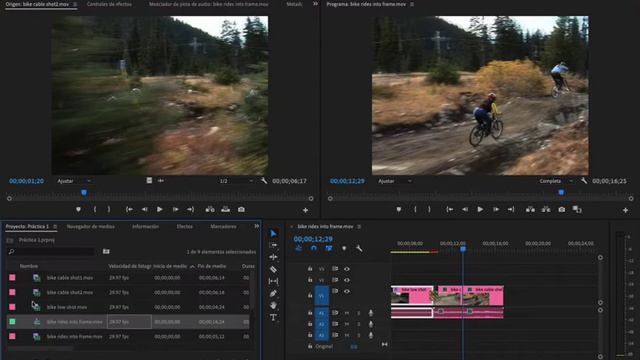Export frame camera icon in Program monitor
Viewport: 640px width, 360px height.
tap(562, 209)
